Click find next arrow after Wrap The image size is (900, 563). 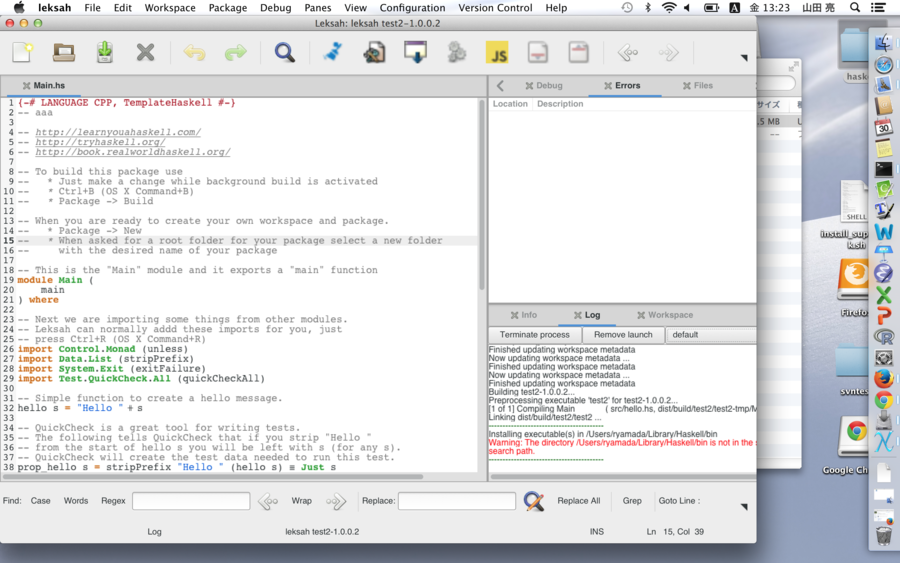[336, 501]
